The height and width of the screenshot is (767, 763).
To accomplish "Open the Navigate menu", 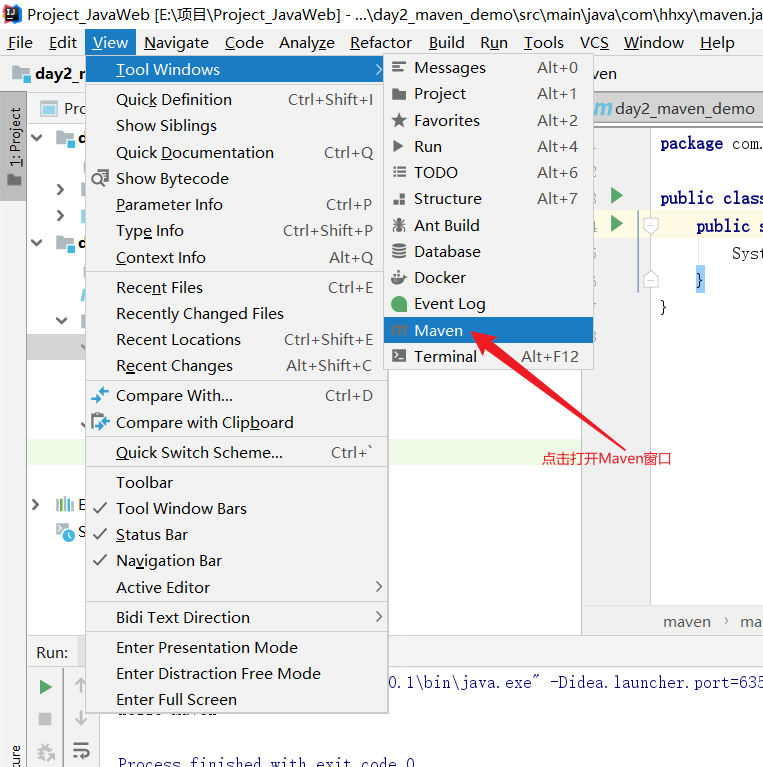I will 176,43.
